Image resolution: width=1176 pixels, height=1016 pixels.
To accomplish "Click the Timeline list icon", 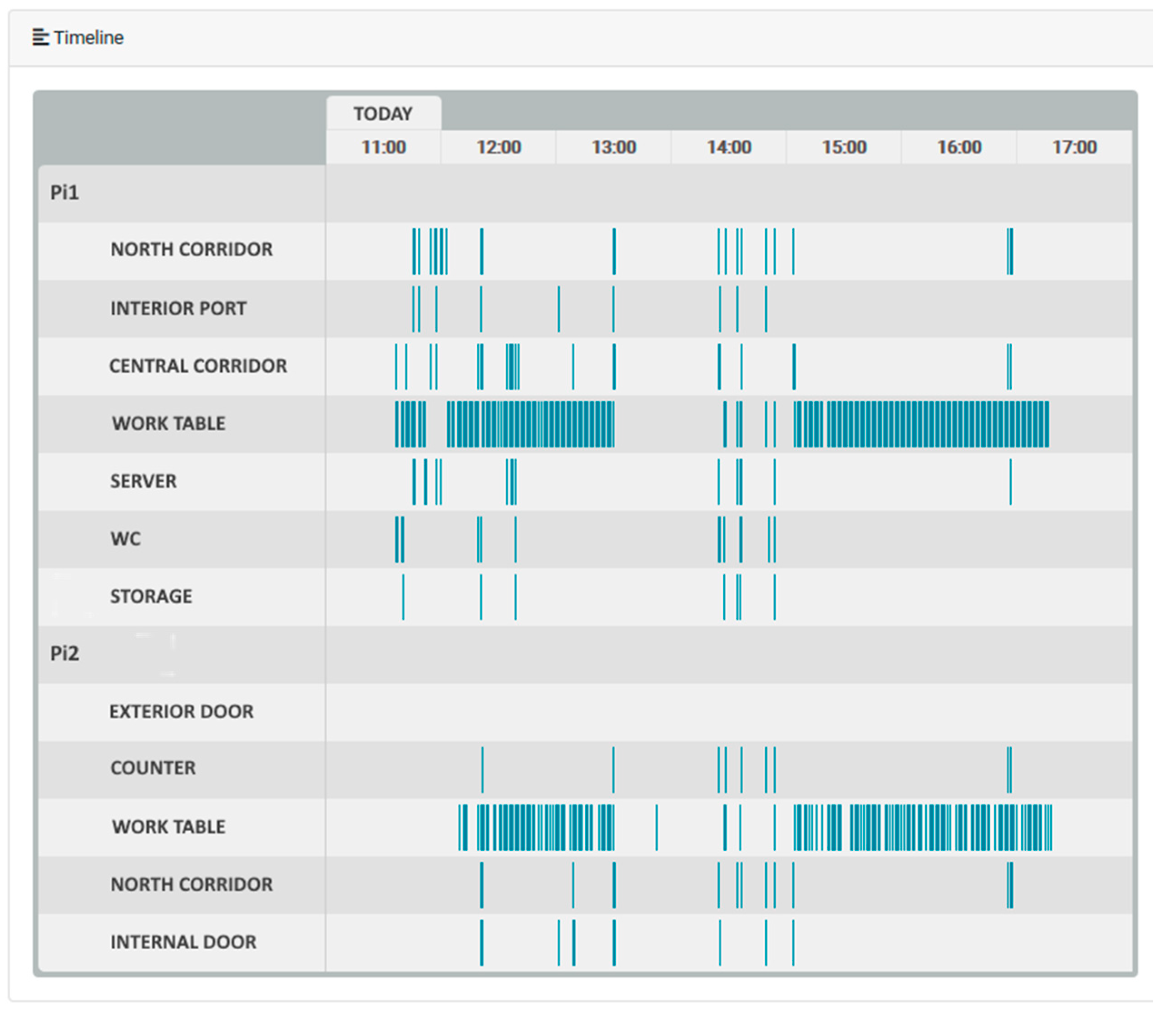I will pyautogui.click(x=40, y=38).
